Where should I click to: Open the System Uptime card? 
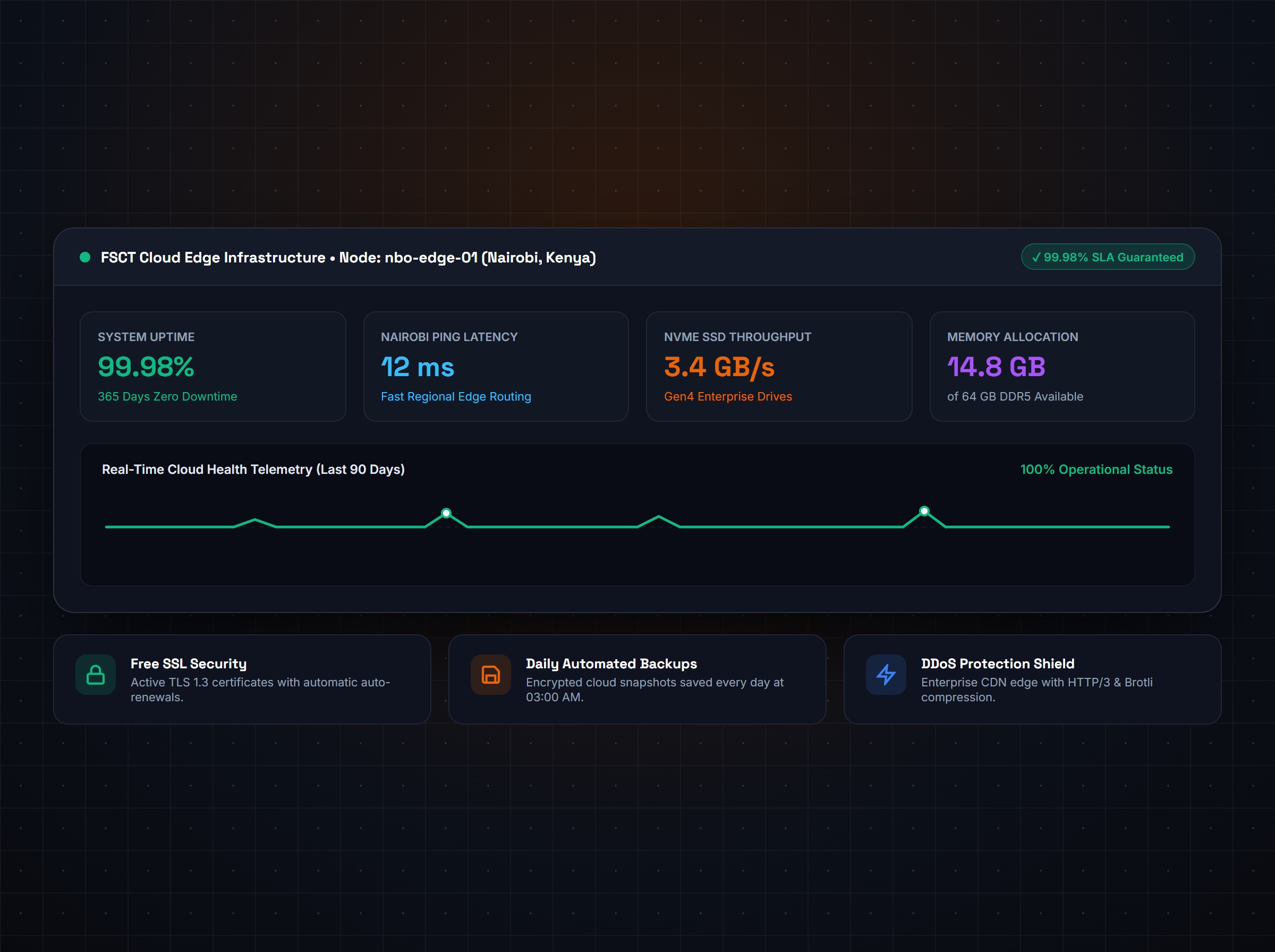(213, 367)
